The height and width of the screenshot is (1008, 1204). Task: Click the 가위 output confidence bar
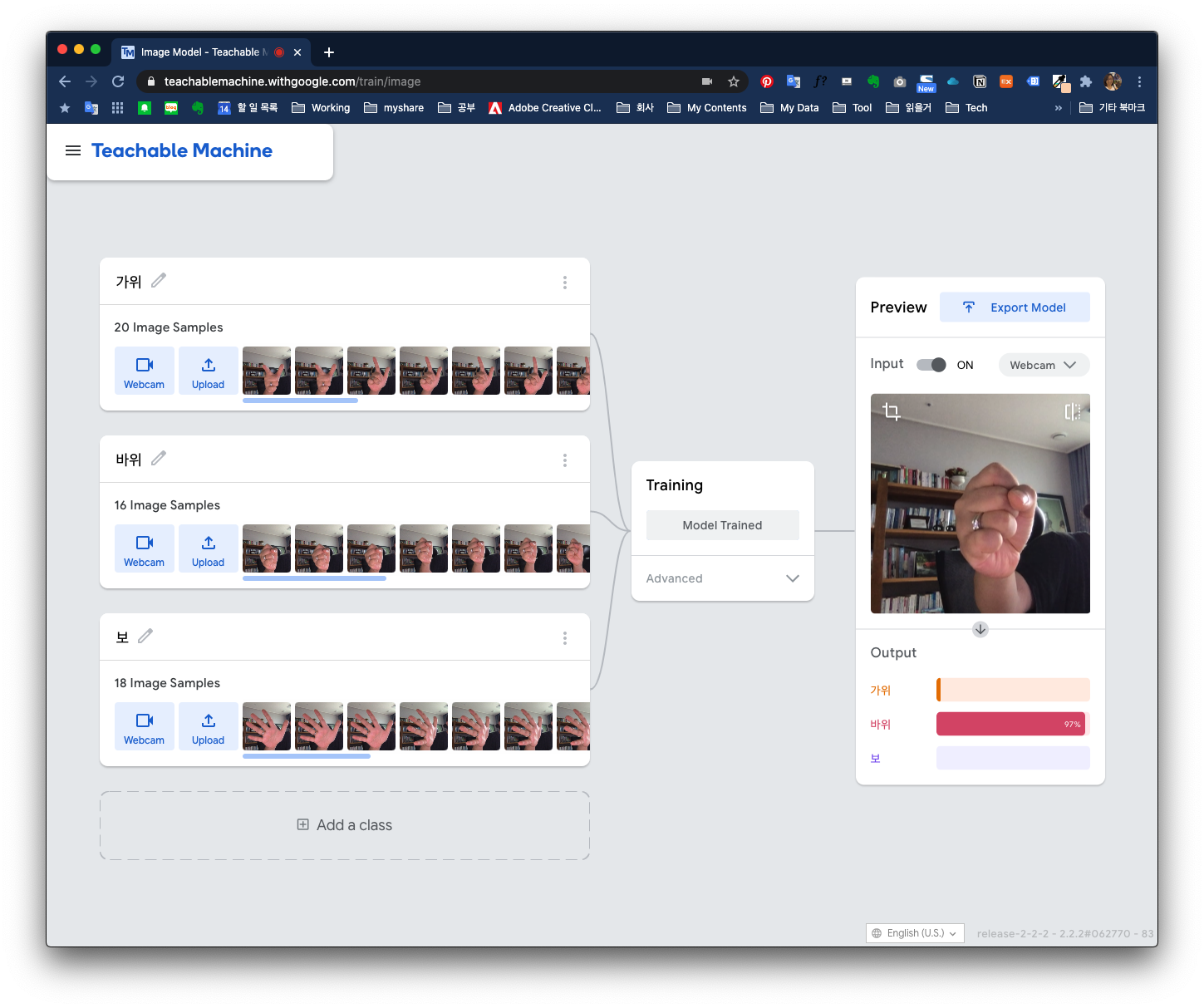click(x=1013, y=690)
